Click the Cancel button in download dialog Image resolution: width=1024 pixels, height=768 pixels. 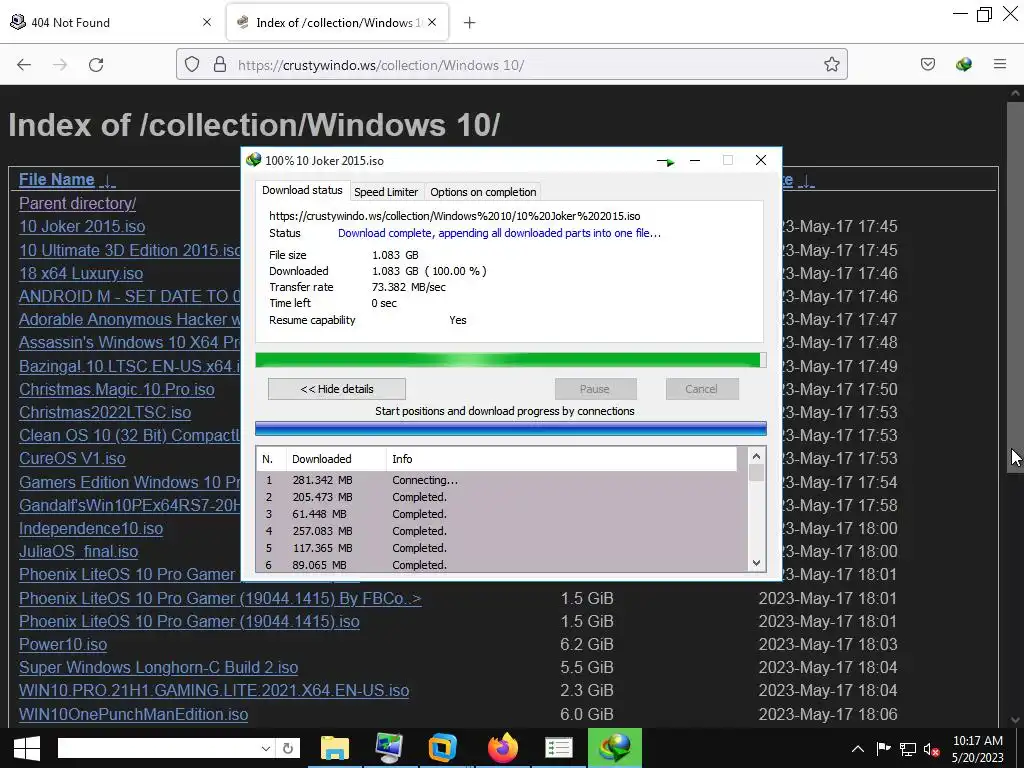click(x=702, y=389)
